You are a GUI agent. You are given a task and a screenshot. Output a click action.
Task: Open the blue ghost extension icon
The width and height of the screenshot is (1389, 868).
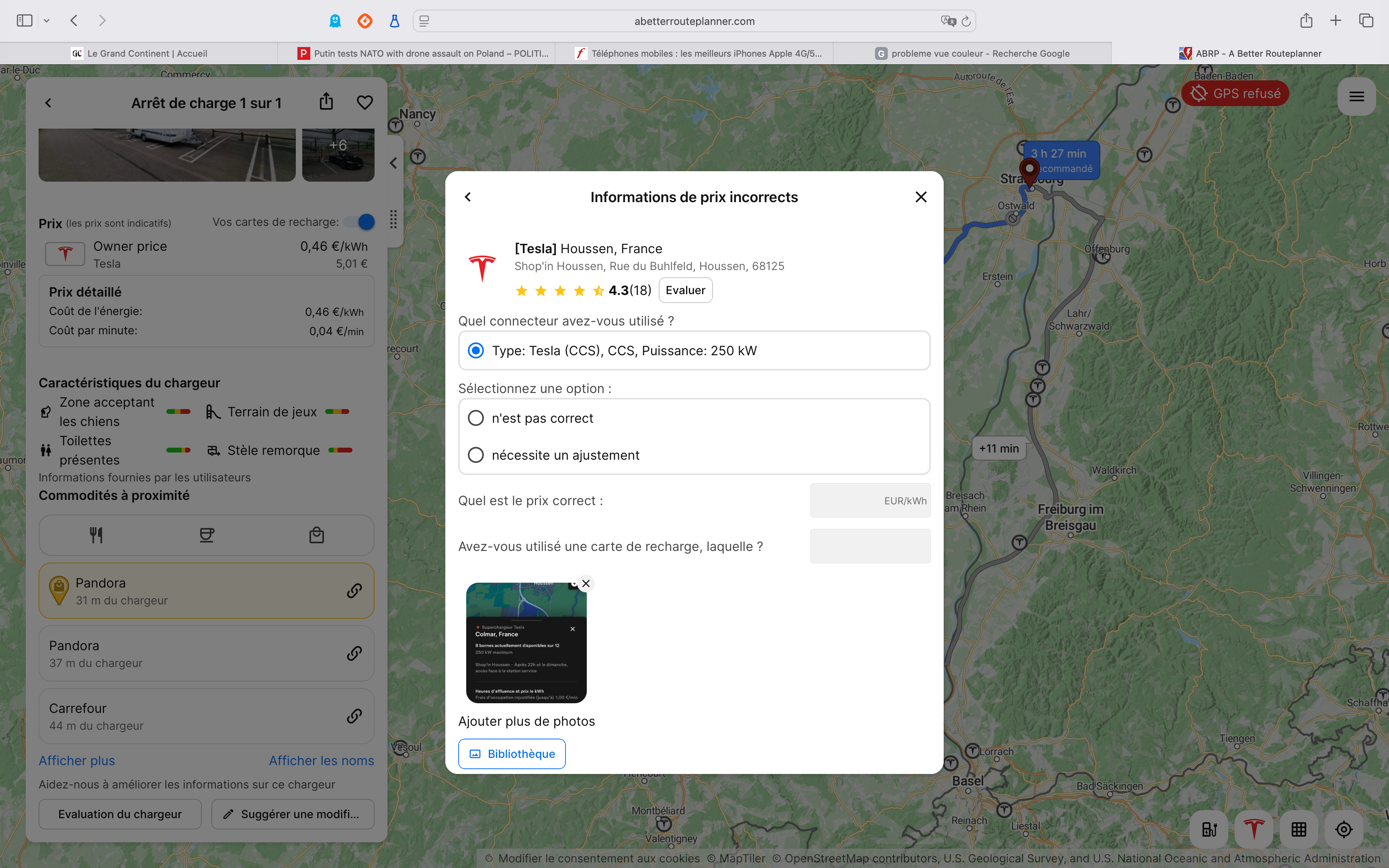pos(335,21)
